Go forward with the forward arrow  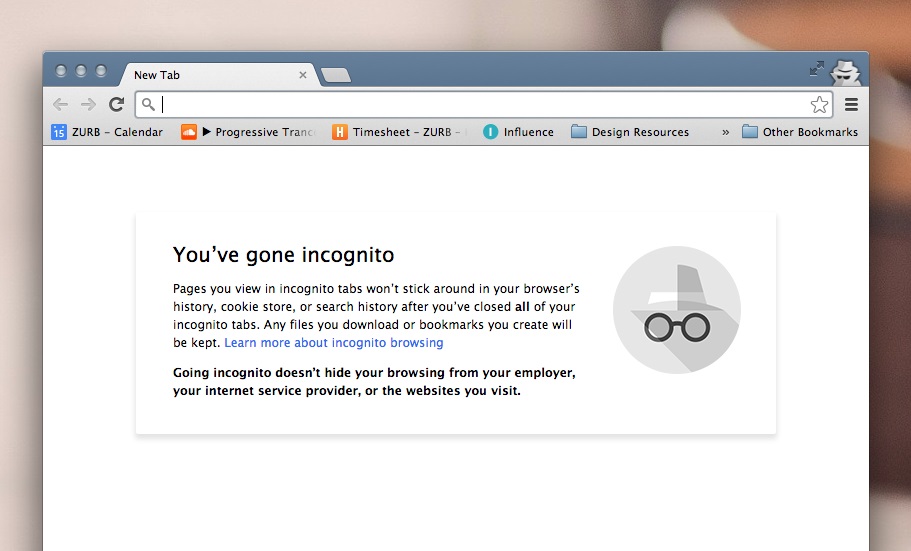tap(88, 105)
